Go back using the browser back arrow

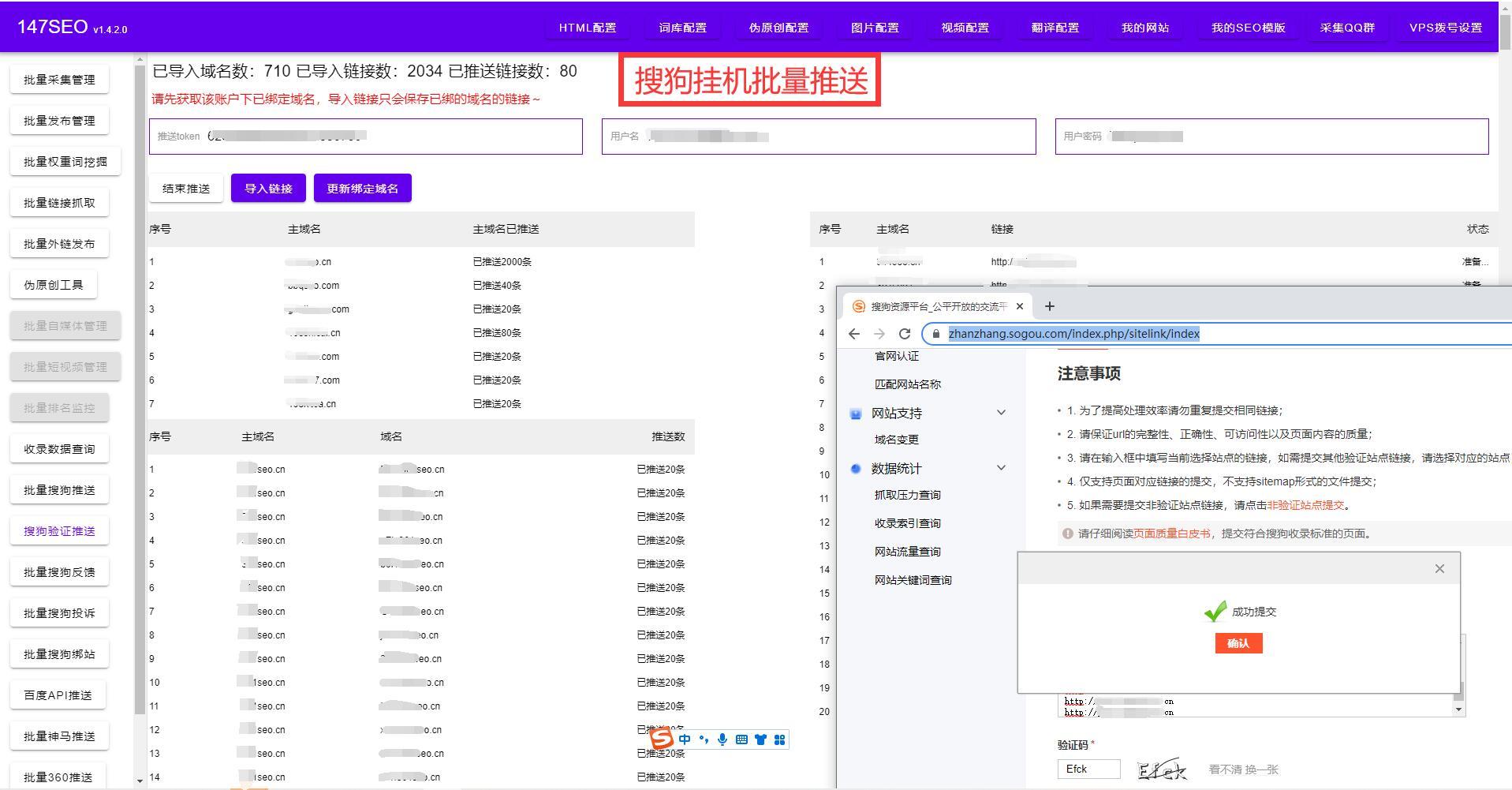point(854,334)
